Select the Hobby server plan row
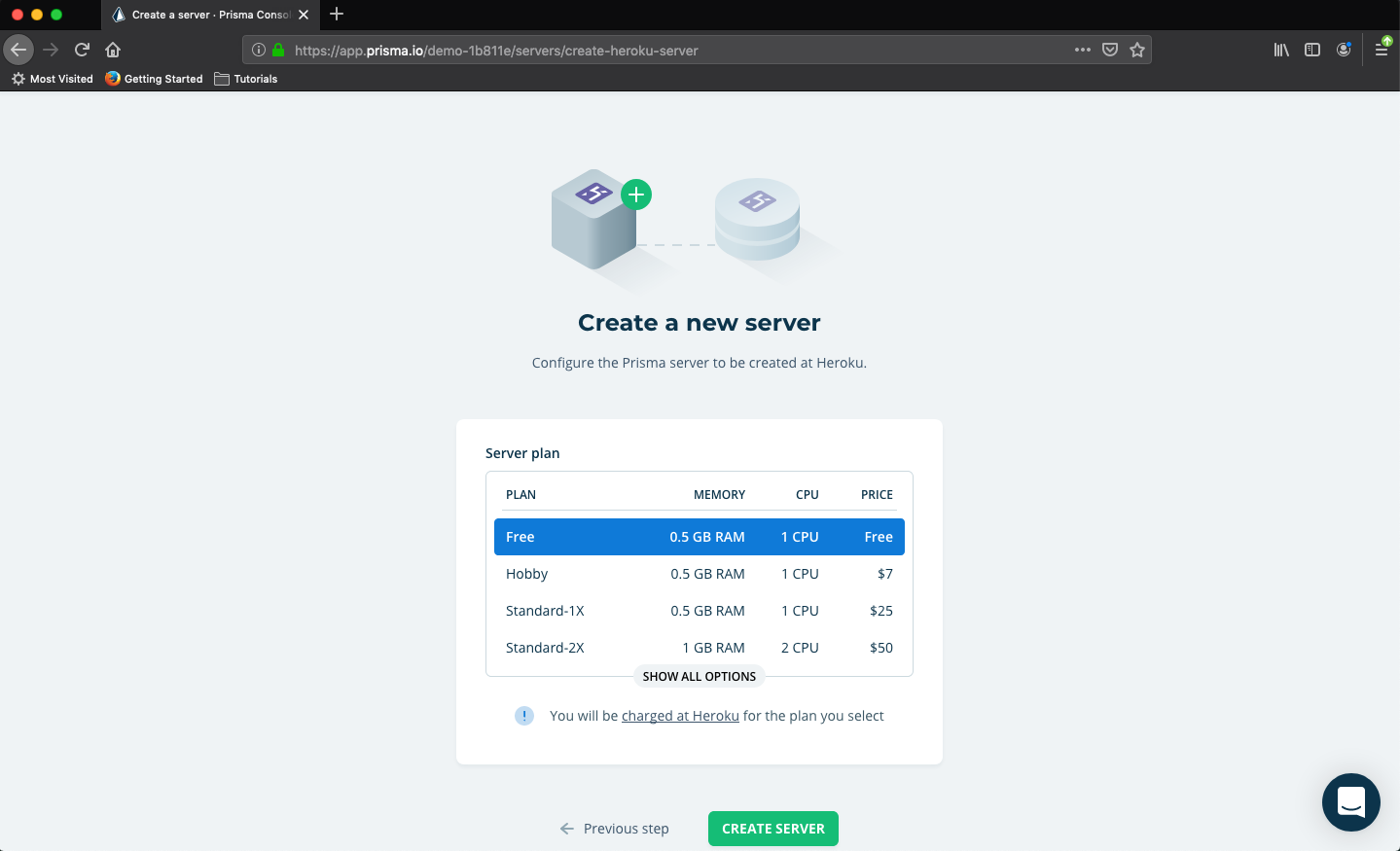The width and height of the screenshot is (1400, 851). click(x=700, y=574)
